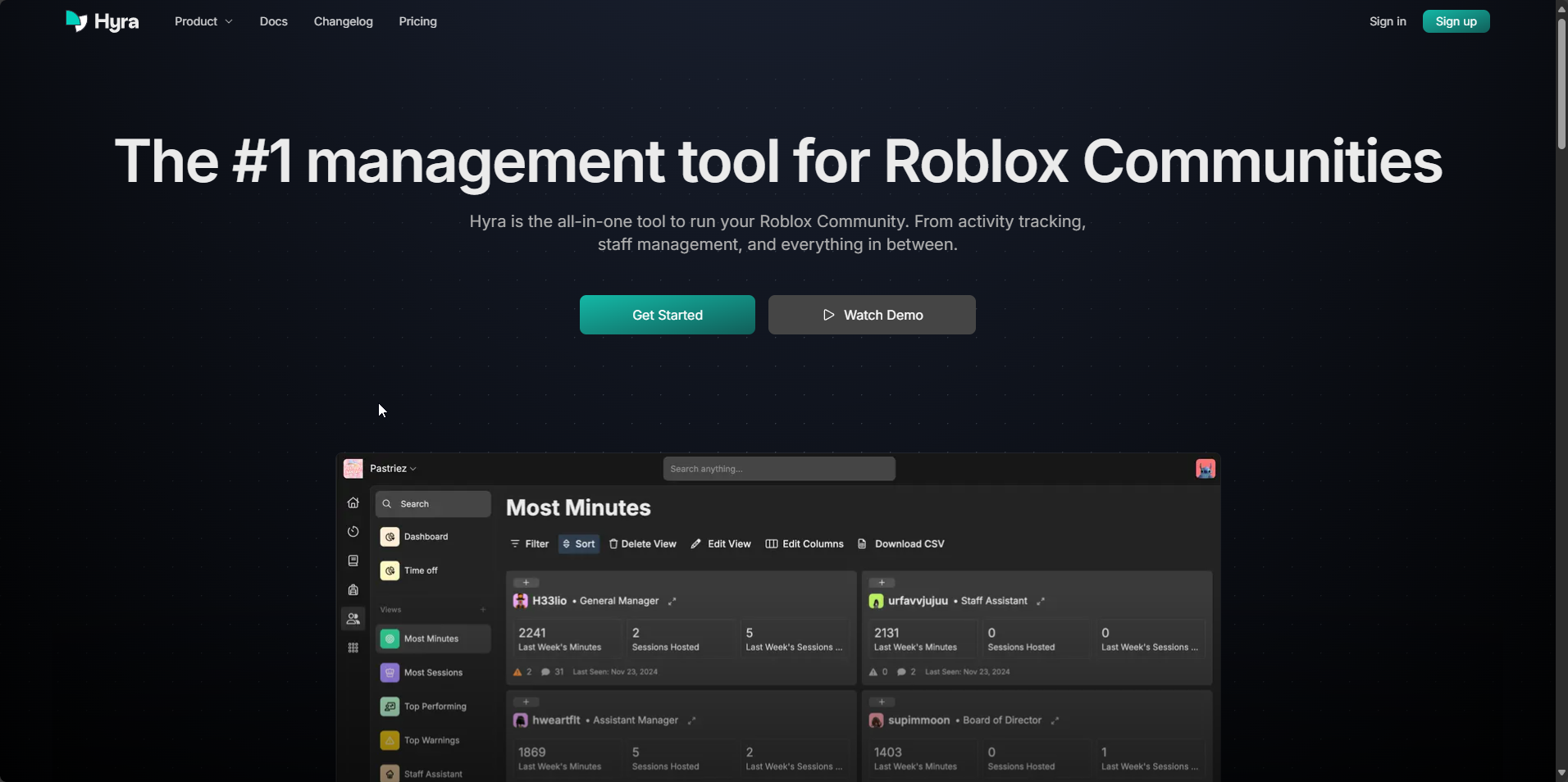This screenshot has height=782, width=1568.
Task: Click the scrollbar down arrow
Action: tap(1561, 773)
